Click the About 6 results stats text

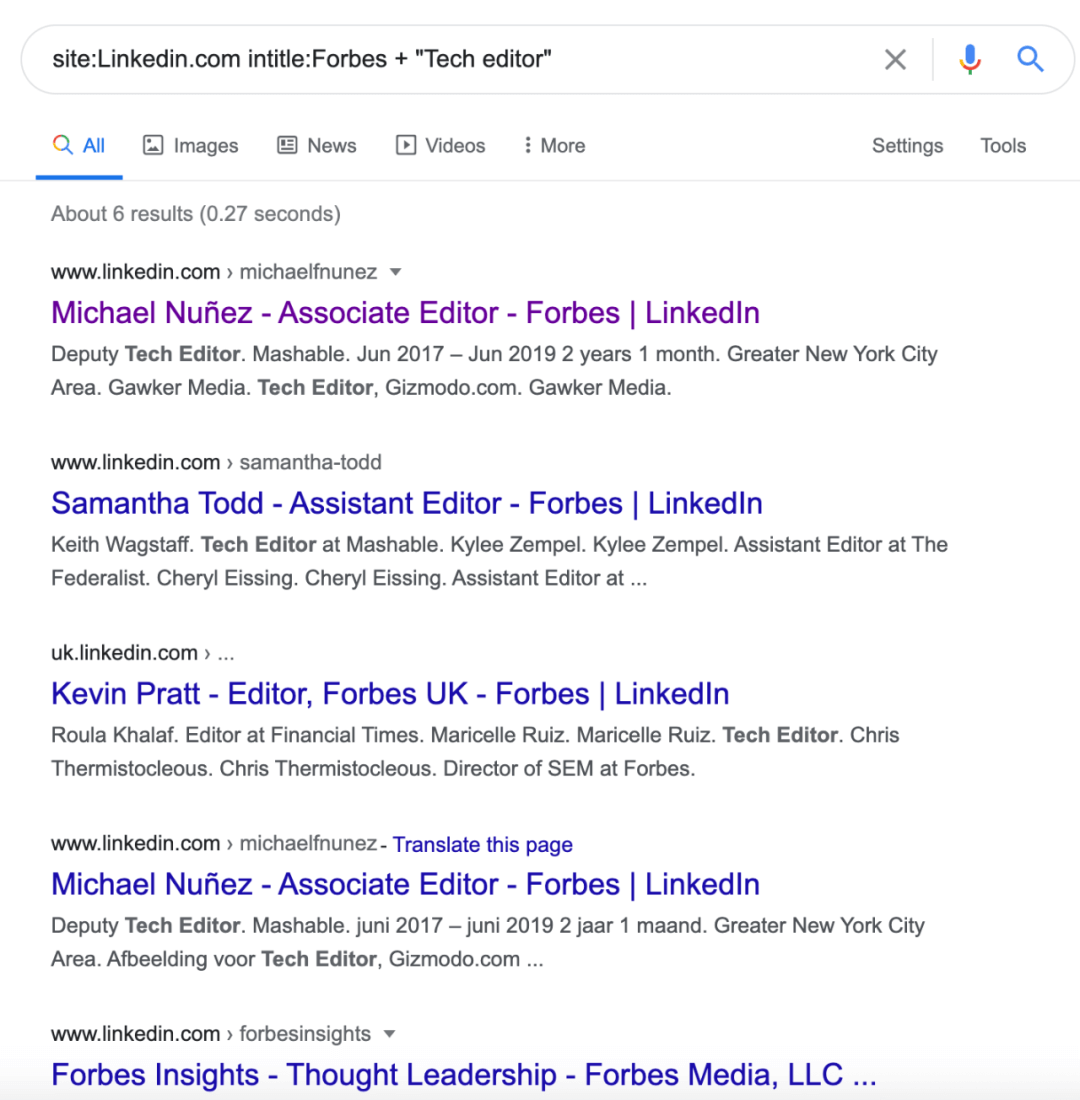pos(196,214)
